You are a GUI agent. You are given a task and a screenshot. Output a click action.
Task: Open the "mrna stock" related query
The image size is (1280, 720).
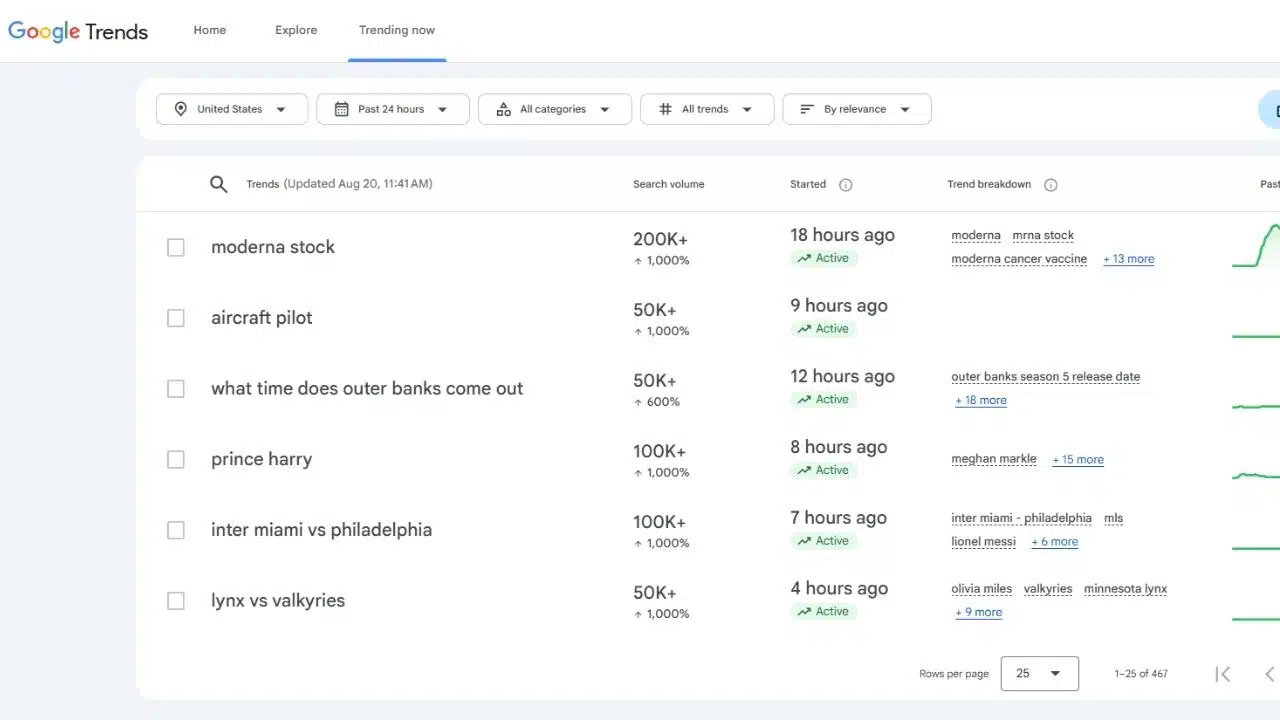tap(1043, 236)
